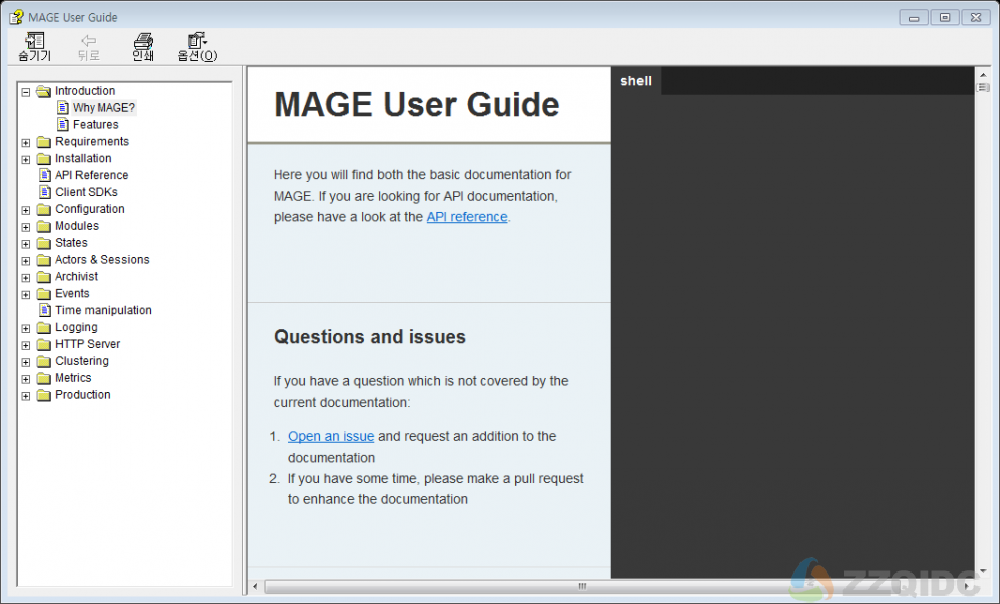The width and height of the screenshot is (1000, 604).
Task: Click the Clustering folder icon
Action: pyautogui.click(x=43, y=362)
